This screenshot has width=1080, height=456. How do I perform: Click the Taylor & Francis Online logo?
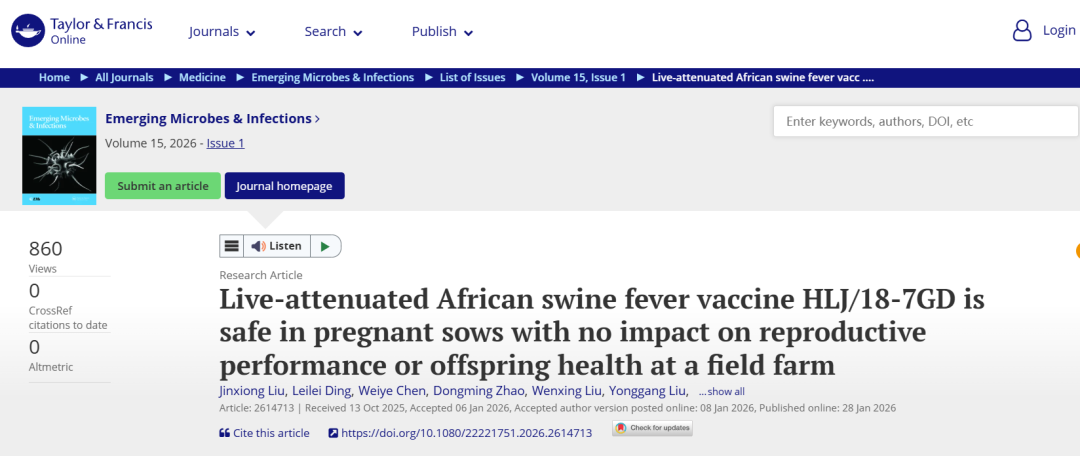82,31
